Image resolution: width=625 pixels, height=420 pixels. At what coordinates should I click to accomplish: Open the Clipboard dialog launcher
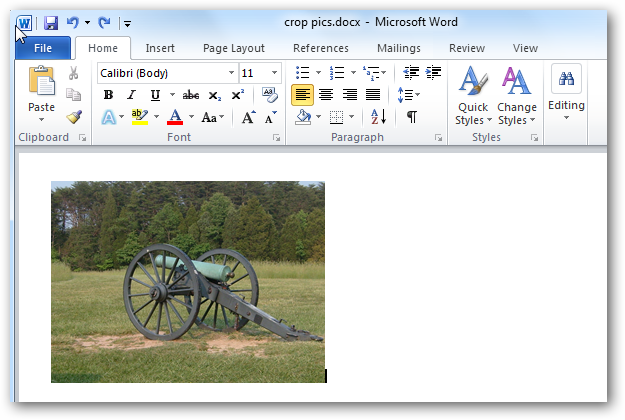click(83, 138)
